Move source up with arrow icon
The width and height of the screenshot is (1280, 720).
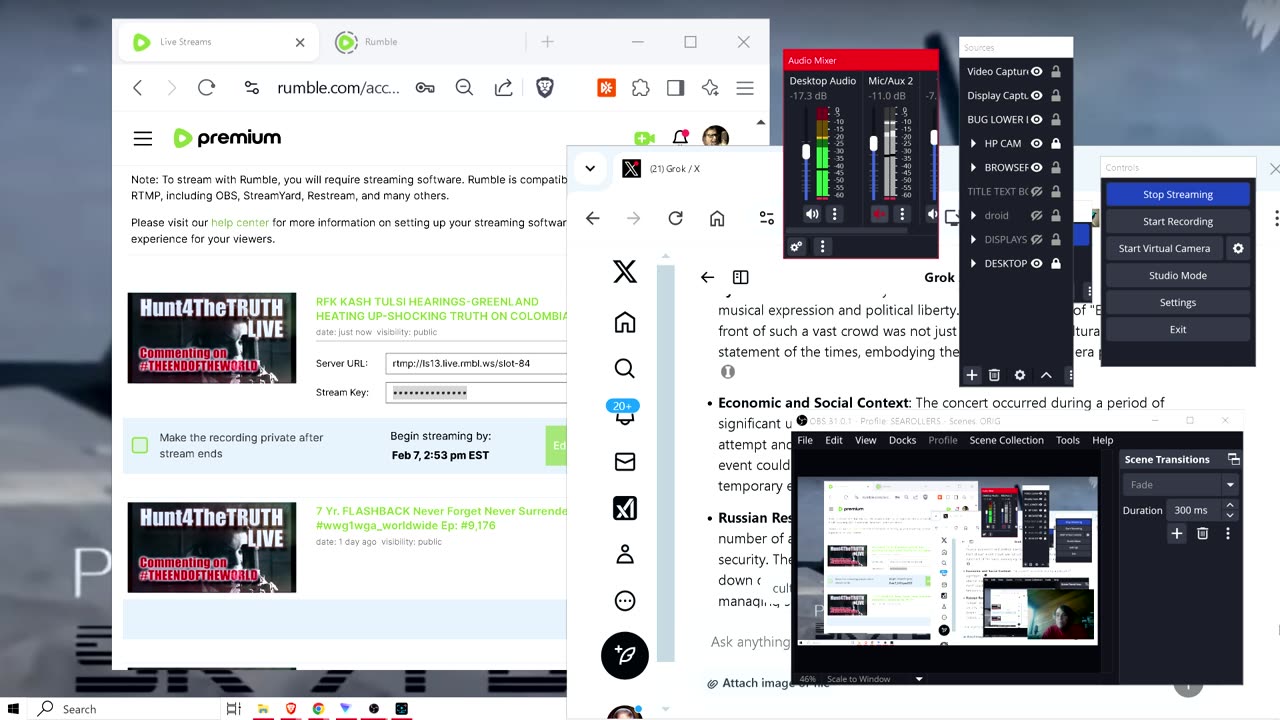1046,375
